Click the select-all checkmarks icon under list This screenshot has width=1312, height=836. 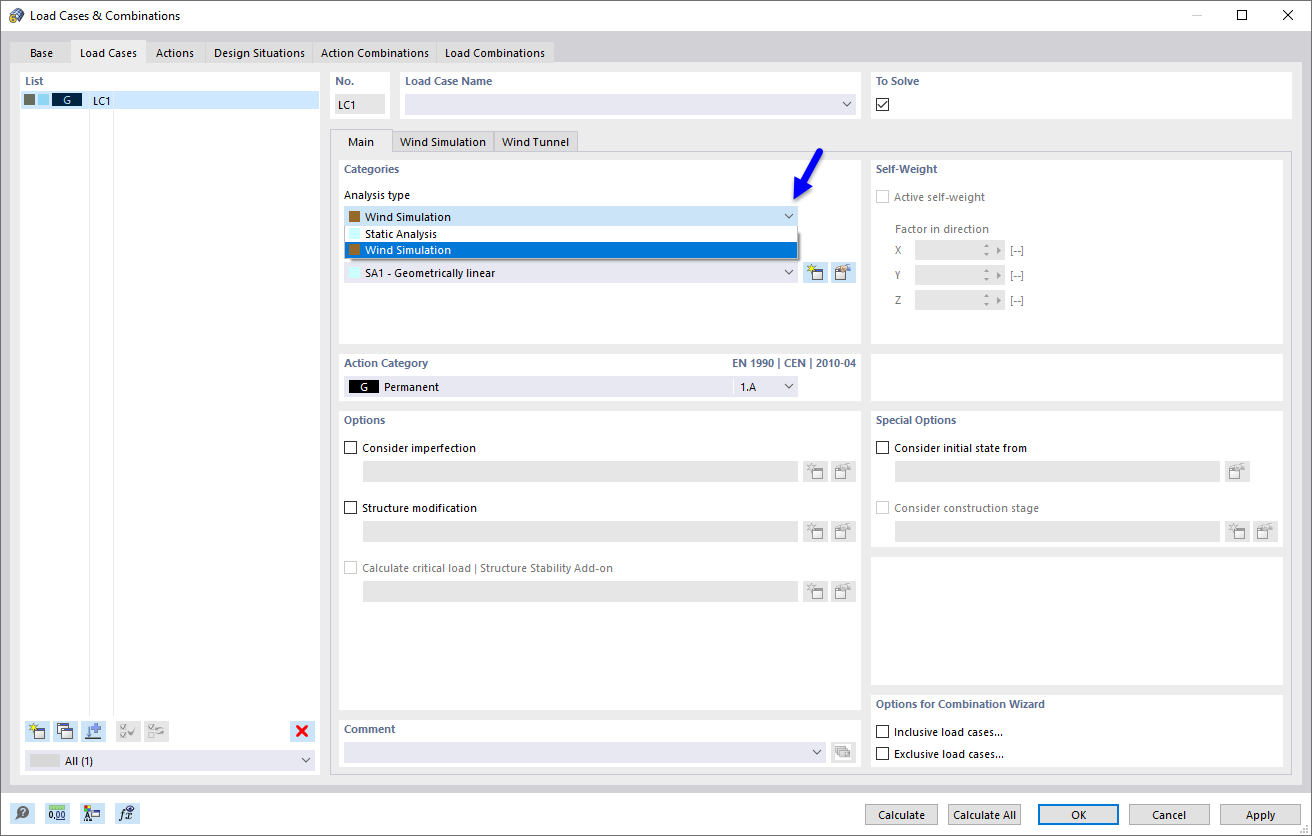[128, 731]
